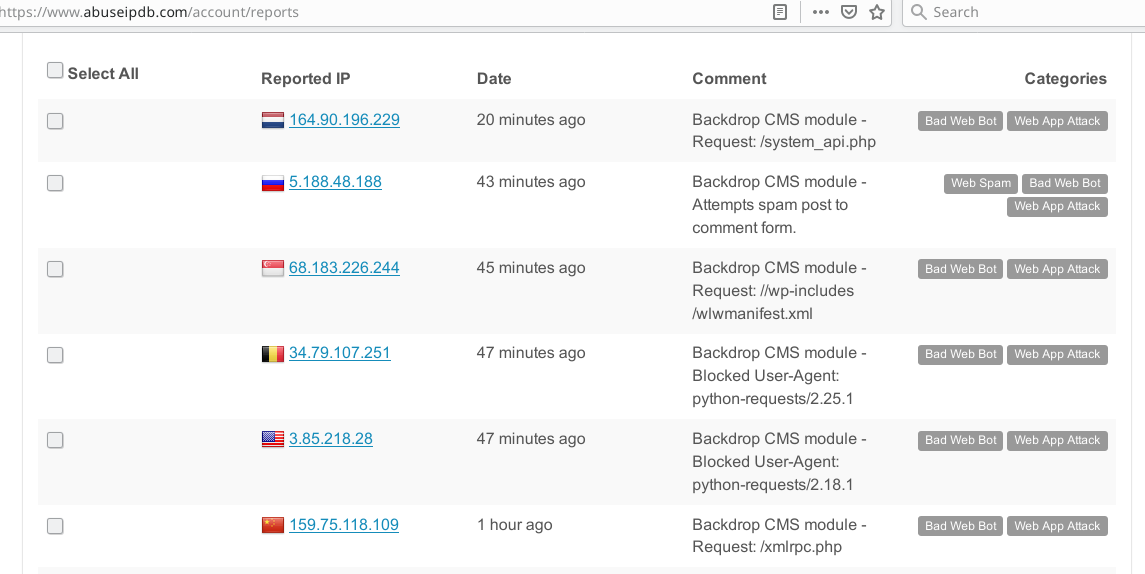Open page actions three-dot menu
1145x574 pixels.
click(x=821, y=12)
